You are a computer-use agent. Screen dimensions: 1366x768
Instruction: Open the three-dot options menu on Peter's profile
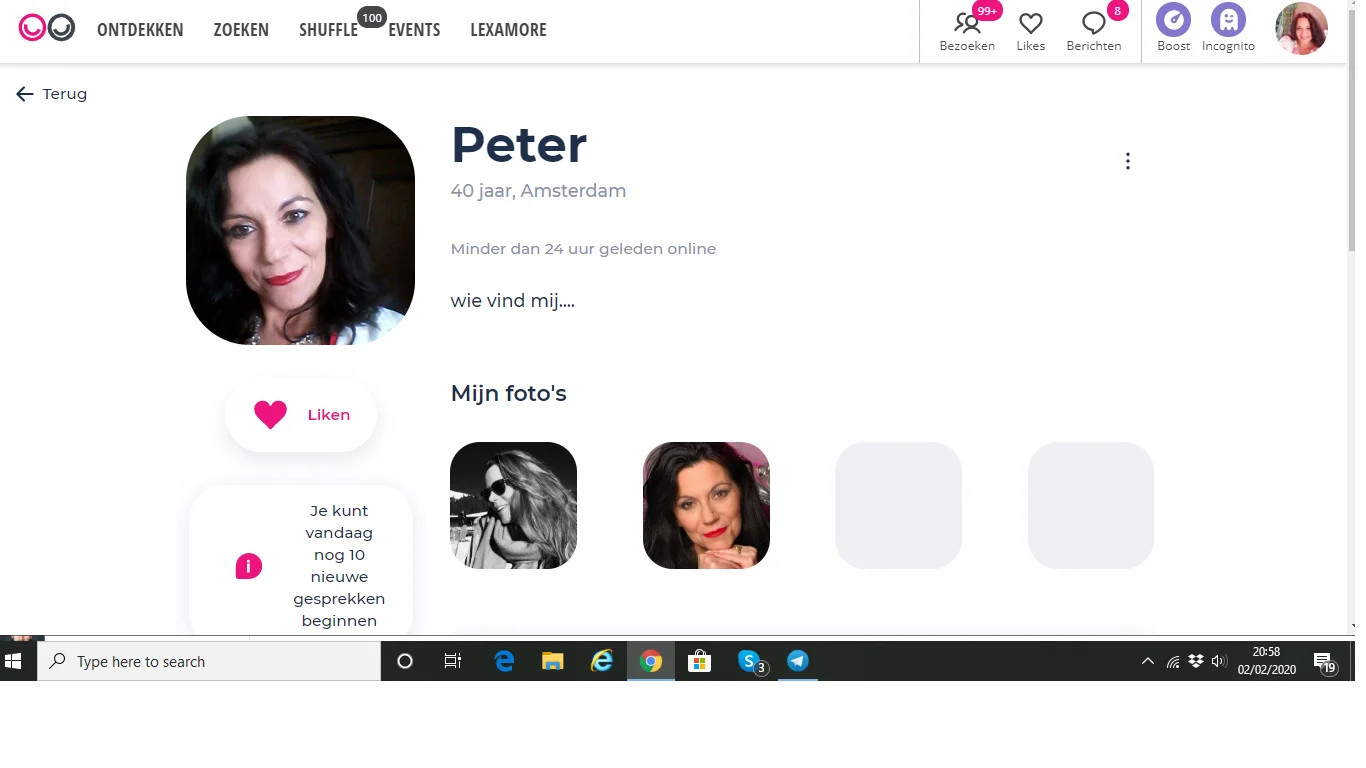1127,160
